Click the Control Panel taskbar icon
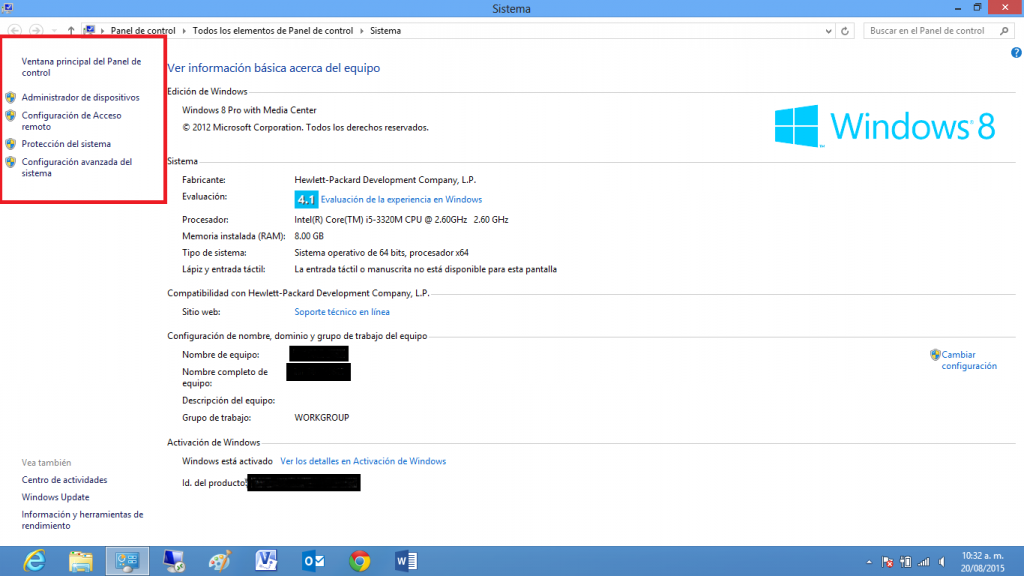The width and height of the screenshot is (1024, 576). click(x=127, y=561)
